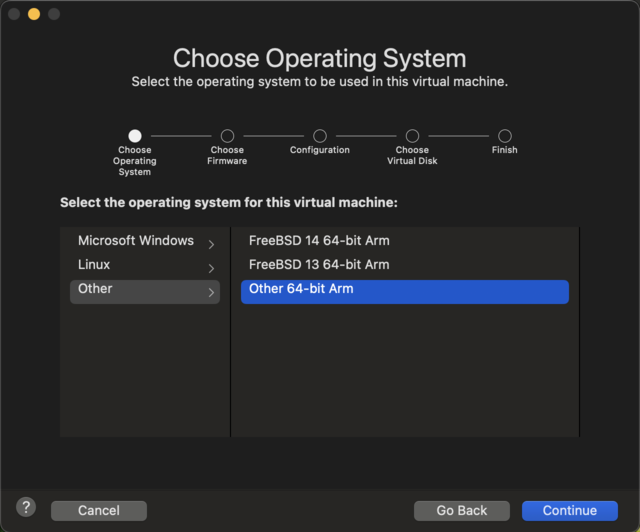Minimize the window with yellow button
The image size is (640, 532).
[34, 14]
